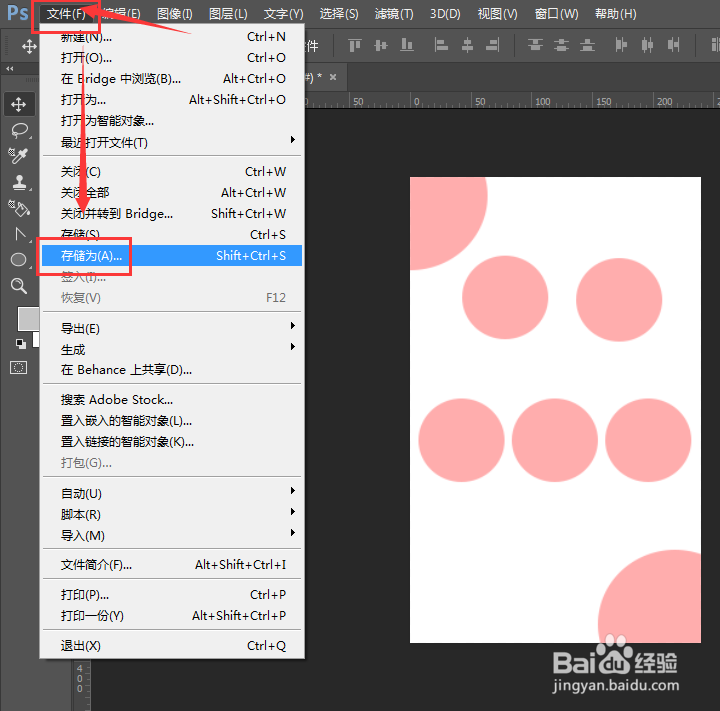Choose 存储为(A)... menu item
This screenshot has width=720, height=711.
172,255
